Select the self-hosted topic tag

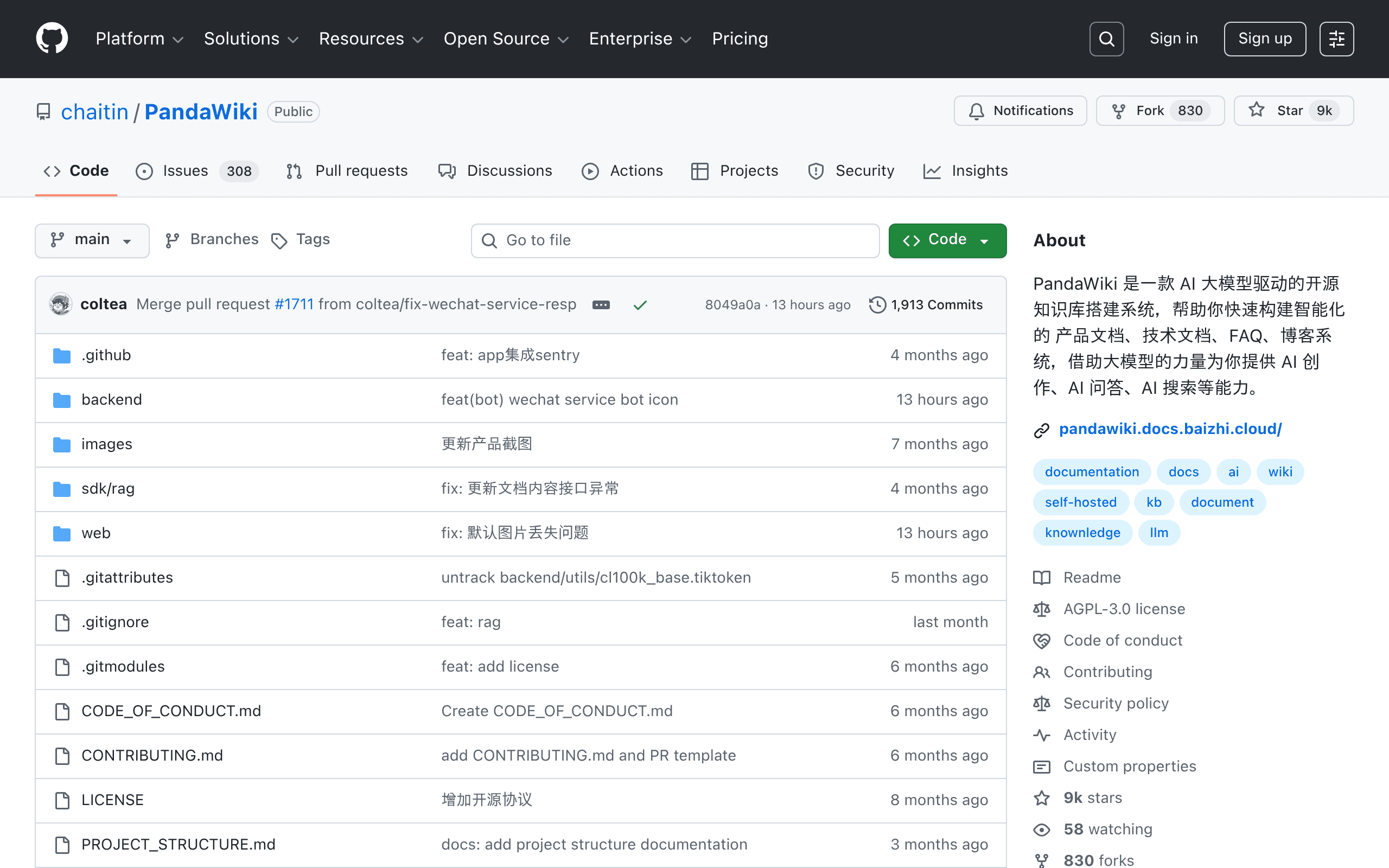pos(1081,502)
